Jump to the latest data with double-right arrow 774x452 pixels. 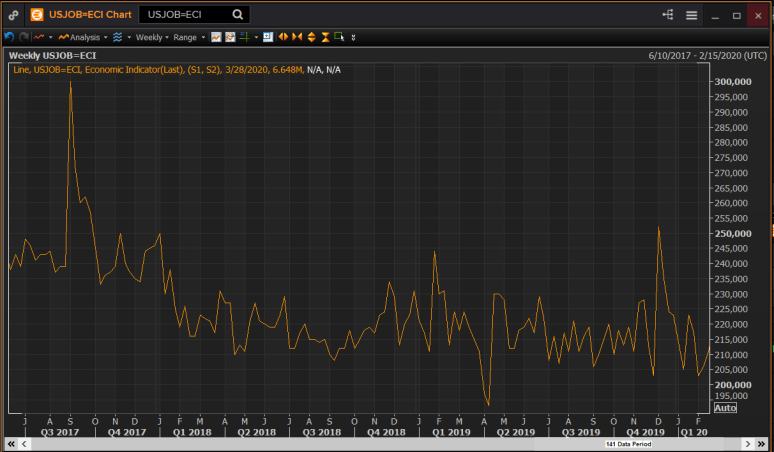coord(761,443)
